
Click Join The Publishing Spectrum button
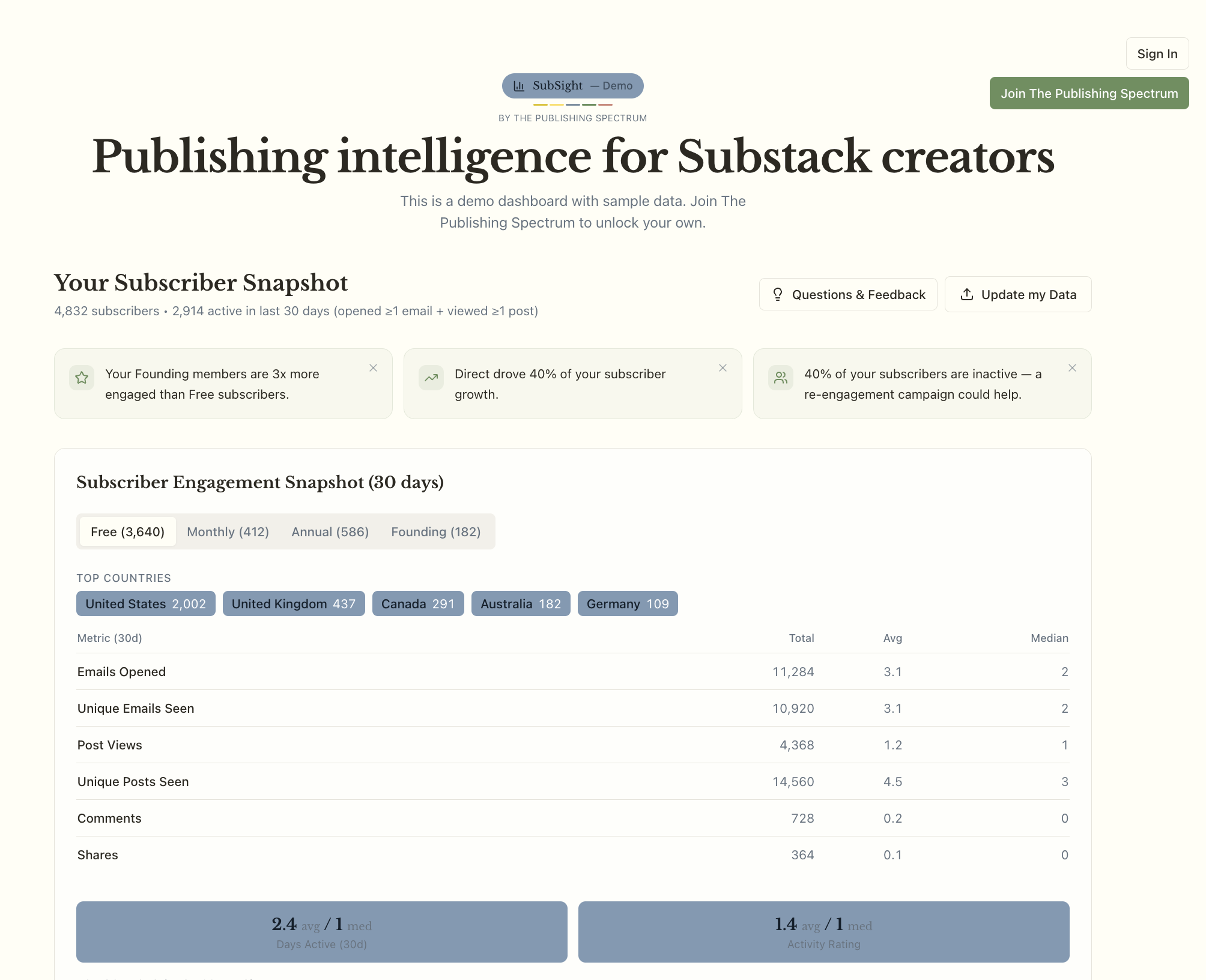pyautogui.click(x=1089, y=93)
